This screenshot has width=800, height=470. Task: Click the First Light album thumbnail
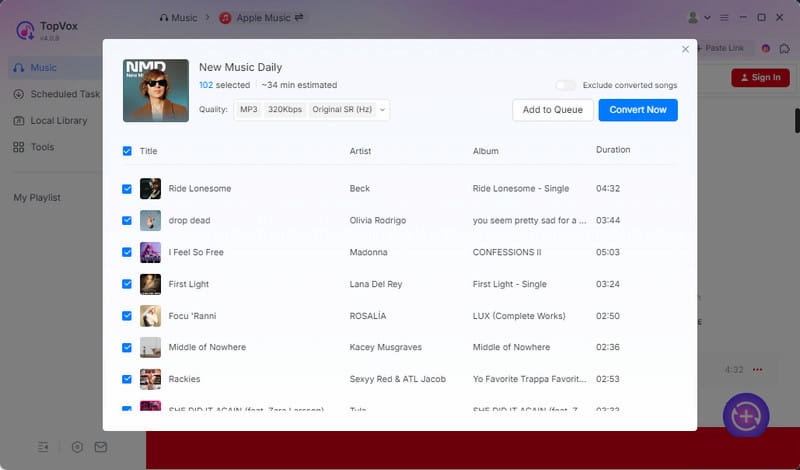point(151,284)
